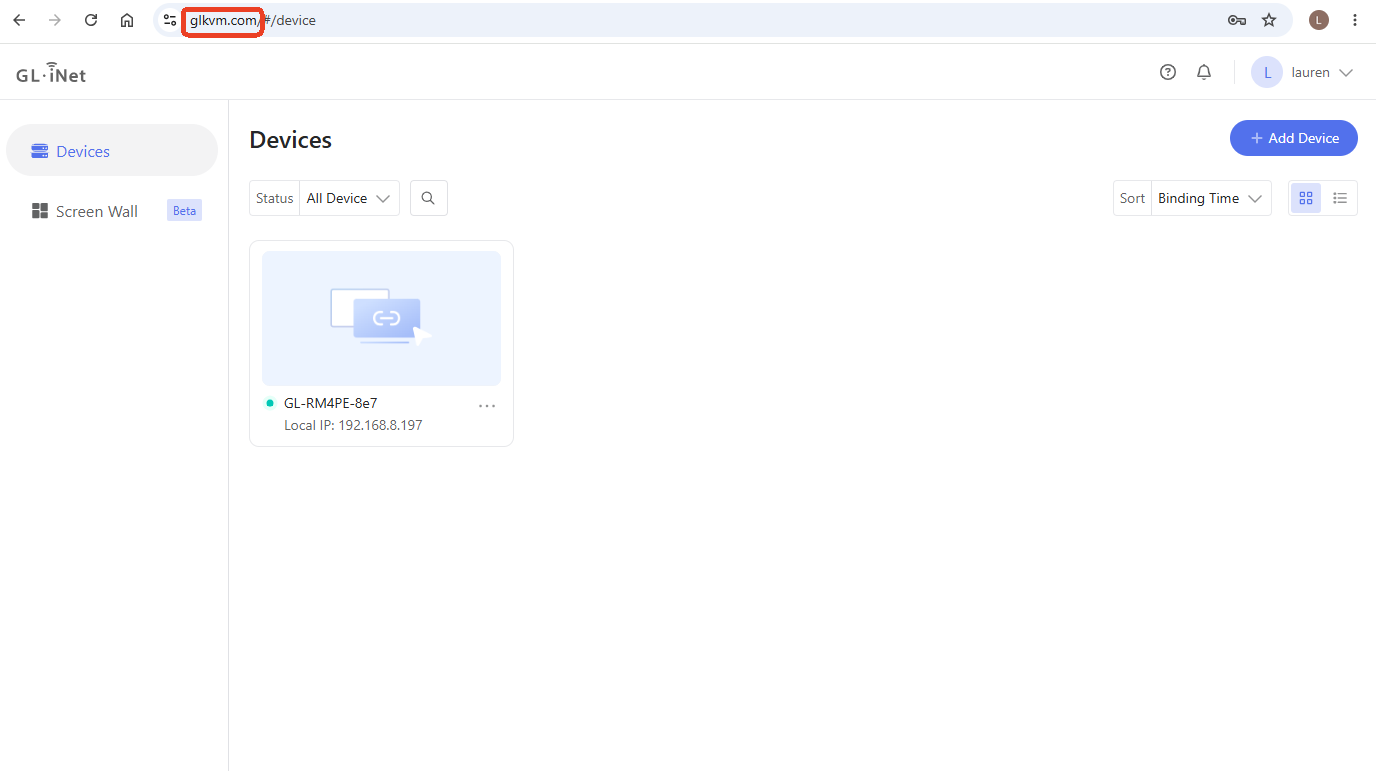Switch to list view layout
1376x771 pixels.
(x=1340, y=198)
